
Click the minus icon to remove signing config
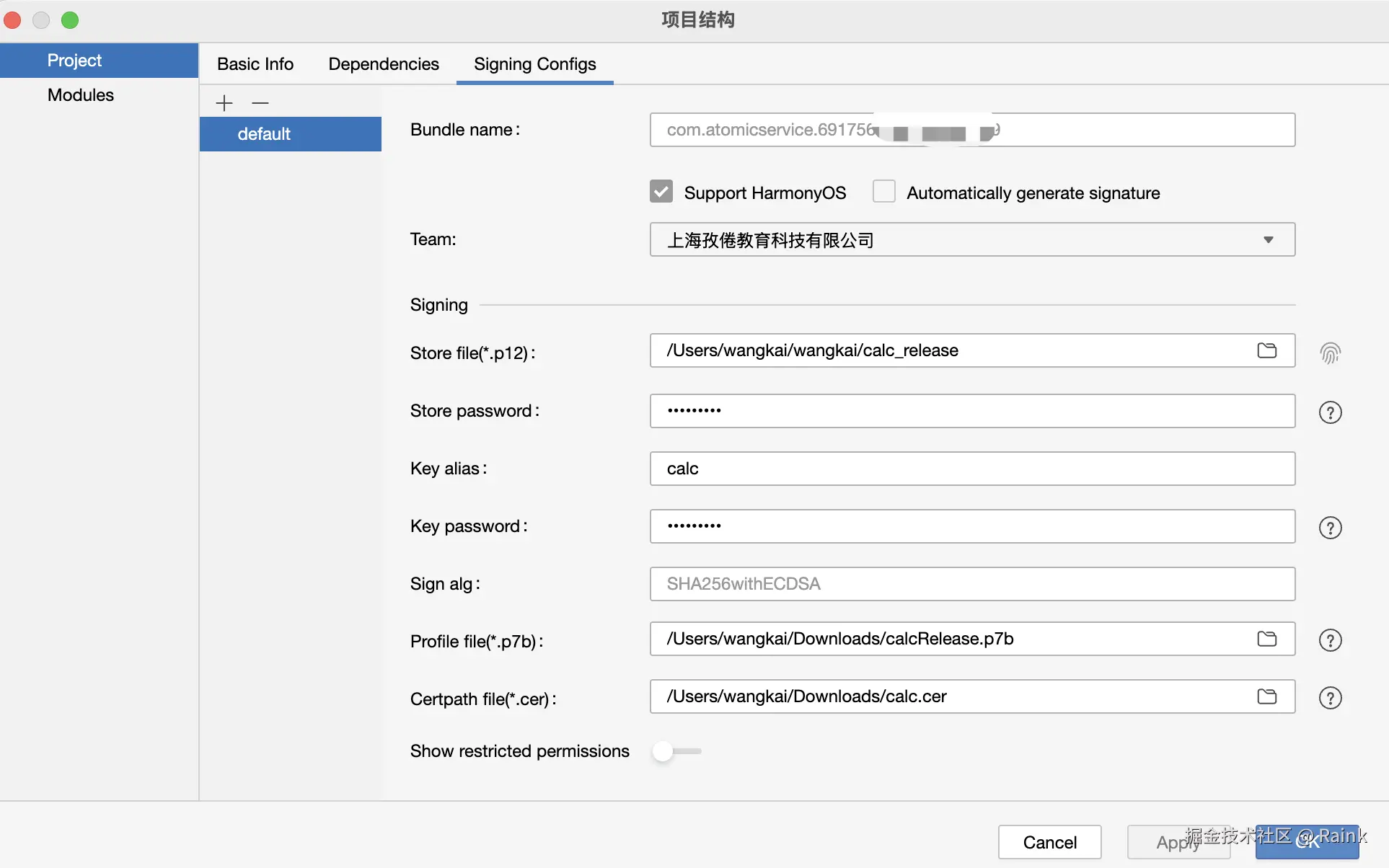(260, 103)
